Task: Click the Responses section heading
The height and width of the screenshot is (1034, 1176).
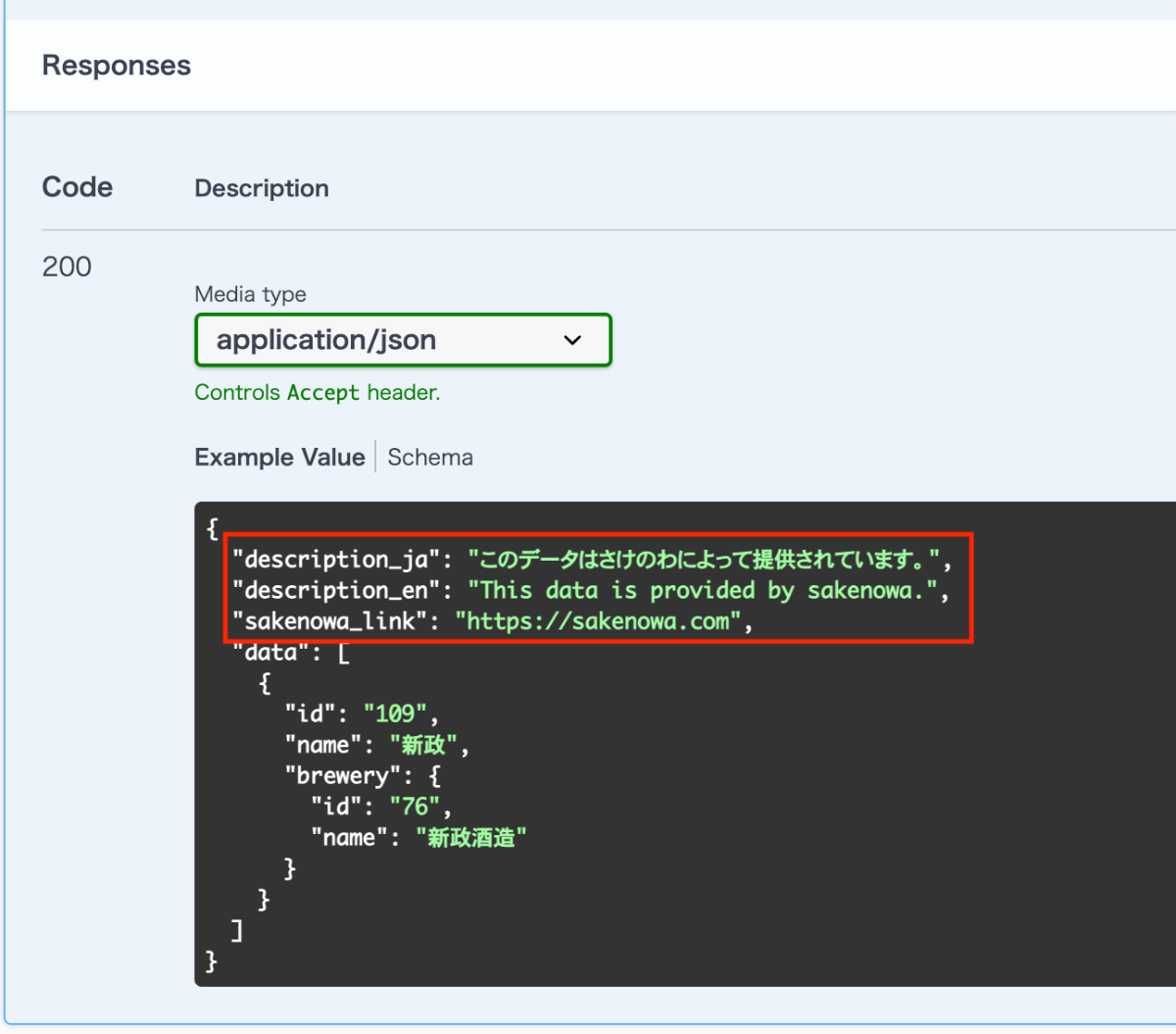Action: click(x=117, y=66)
